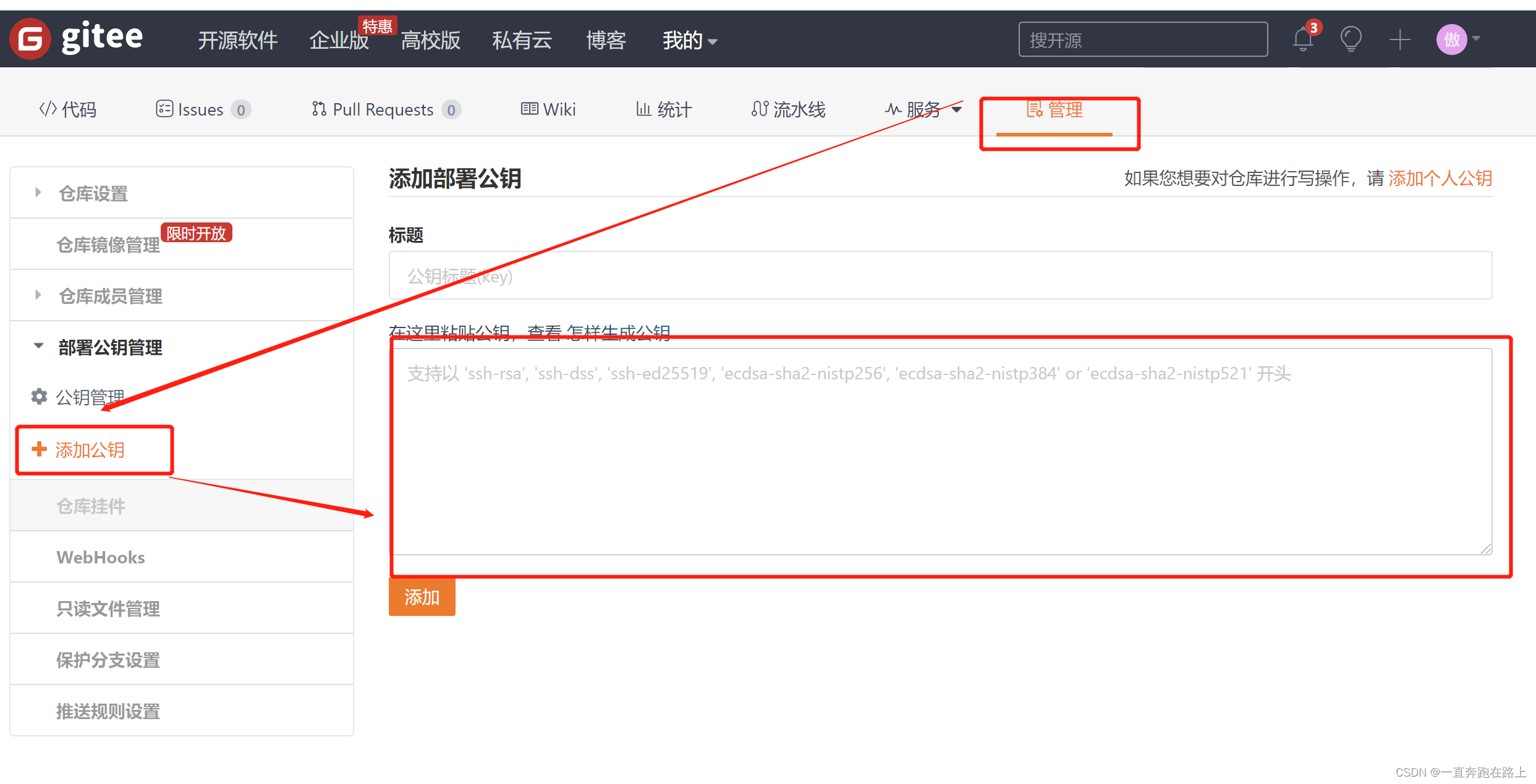The height and width of the screenshot is (784, 1536).
Task: Open 仓库镜像管理 in sidebar
Action: click(x=108, y=245)
